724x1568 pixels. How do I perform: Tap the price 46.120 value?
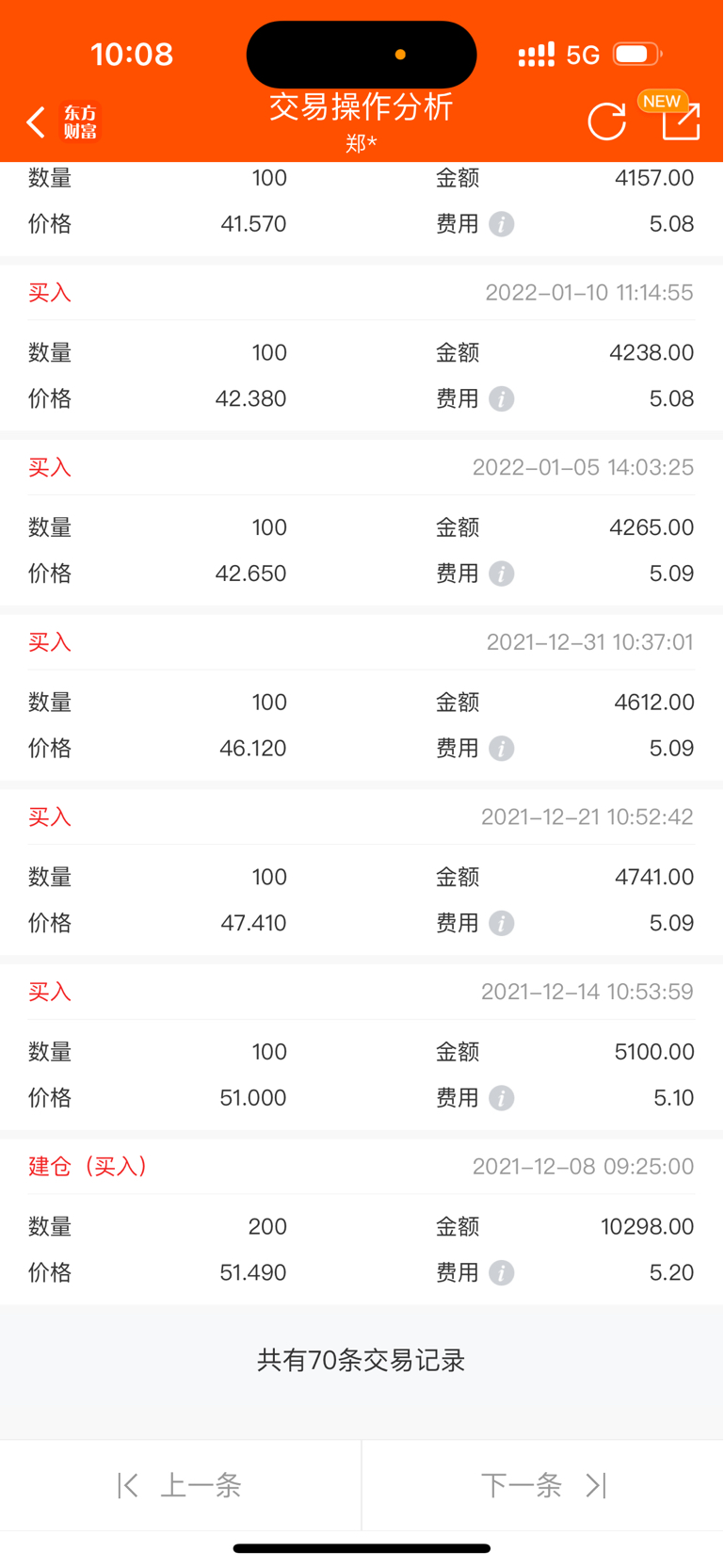pyautogui.click(x=252, y=749)
